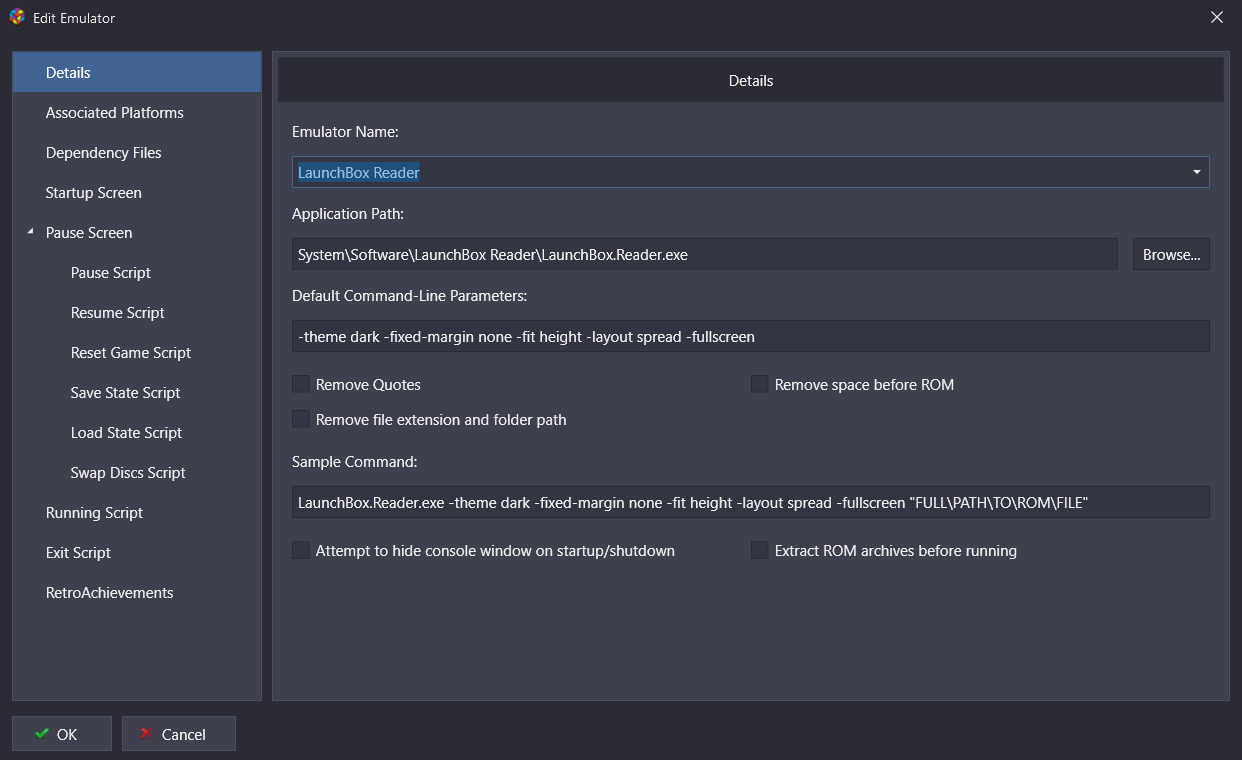Close the Edit Emulator window

point(1217,17)
